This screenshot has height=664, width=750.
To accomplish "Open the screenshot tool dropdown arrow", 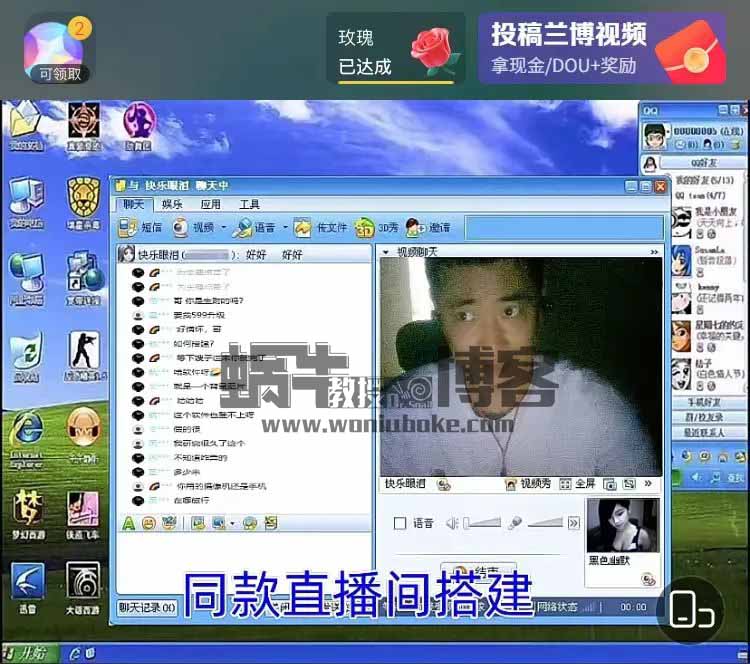I will pos(232,523).
